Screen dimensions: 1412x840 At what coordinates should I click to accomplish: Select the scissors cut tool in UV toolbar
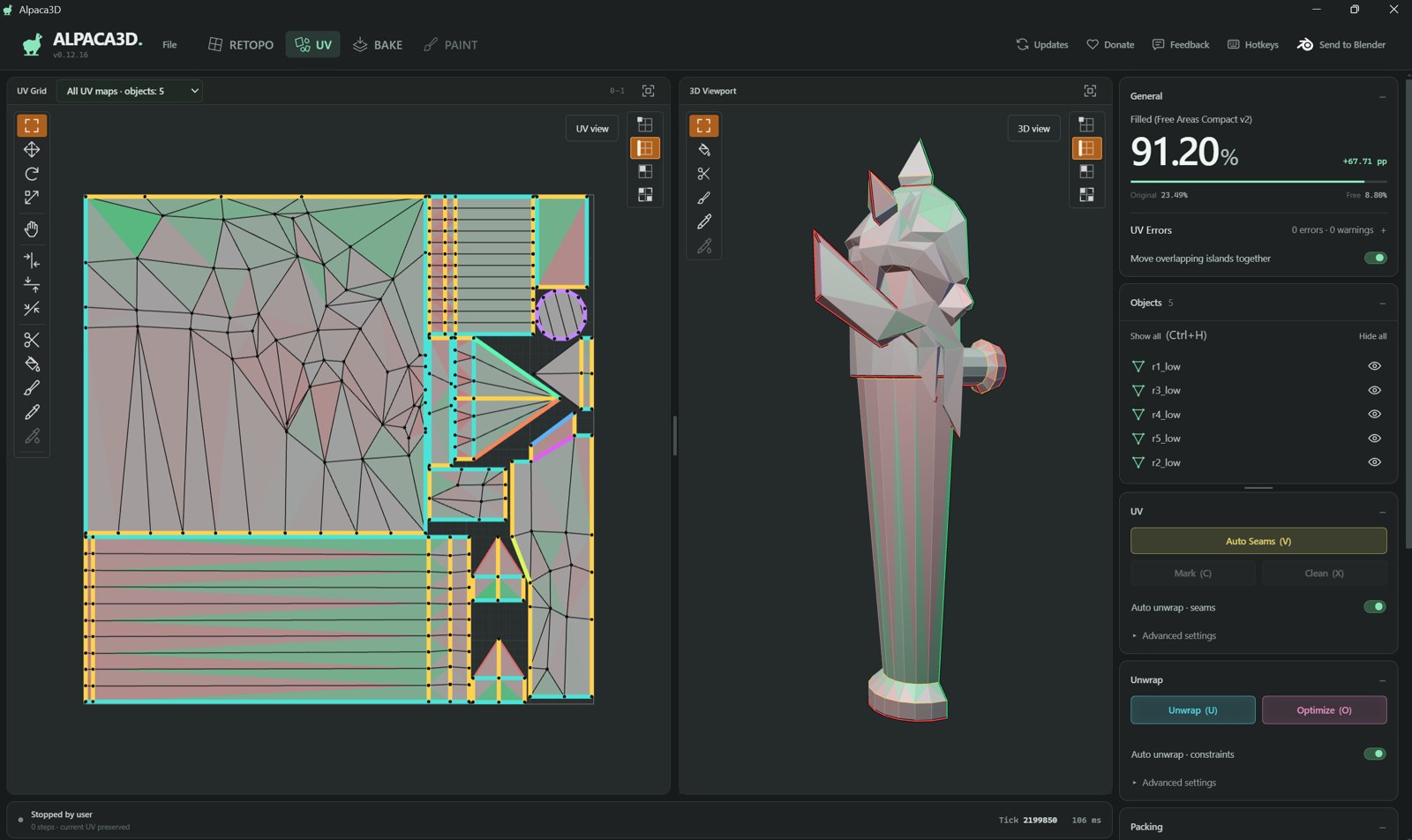[32, 341]
